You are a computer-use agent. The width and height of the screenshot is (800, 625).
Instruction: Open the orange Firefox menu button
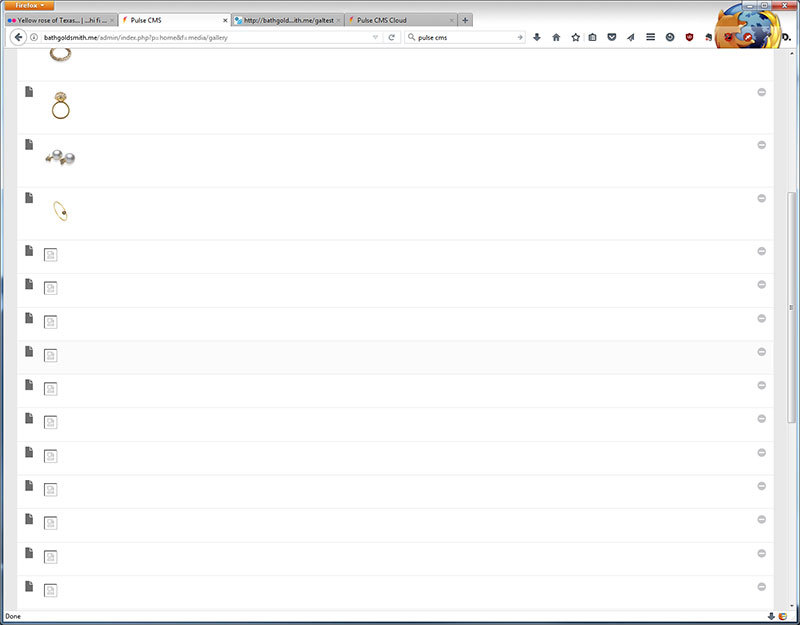pos(29,5)
